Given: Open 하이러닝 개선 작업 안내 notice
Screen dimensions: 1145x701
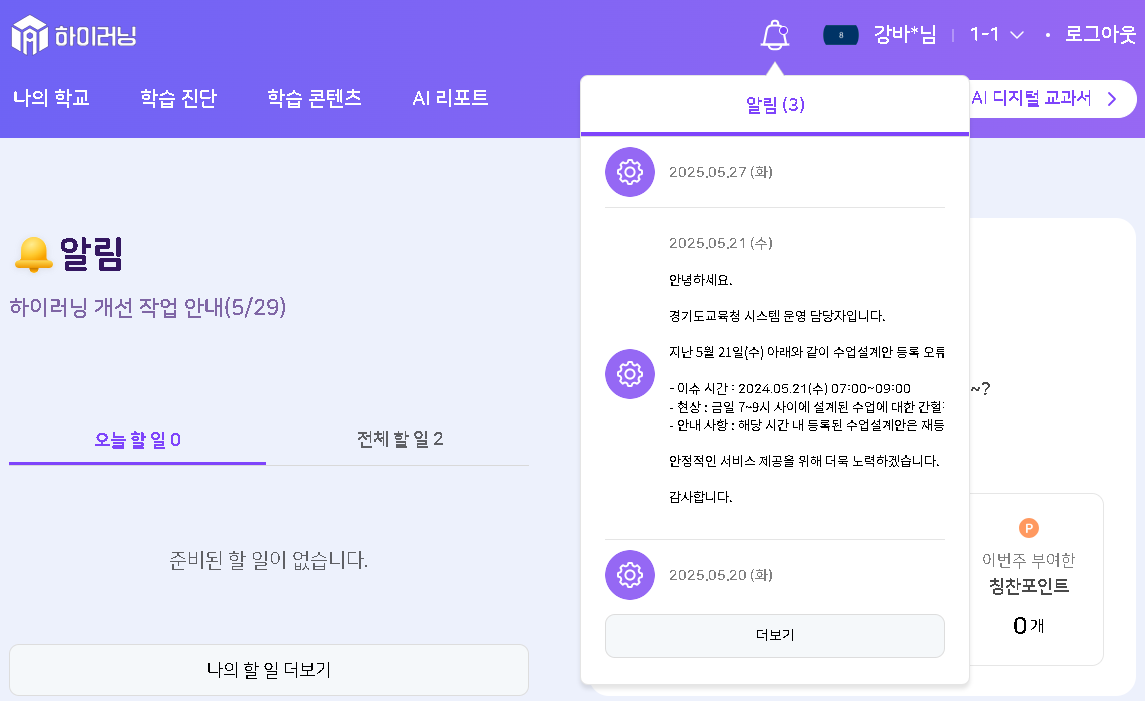Looking at the screenshot, I should pos(148,307).
